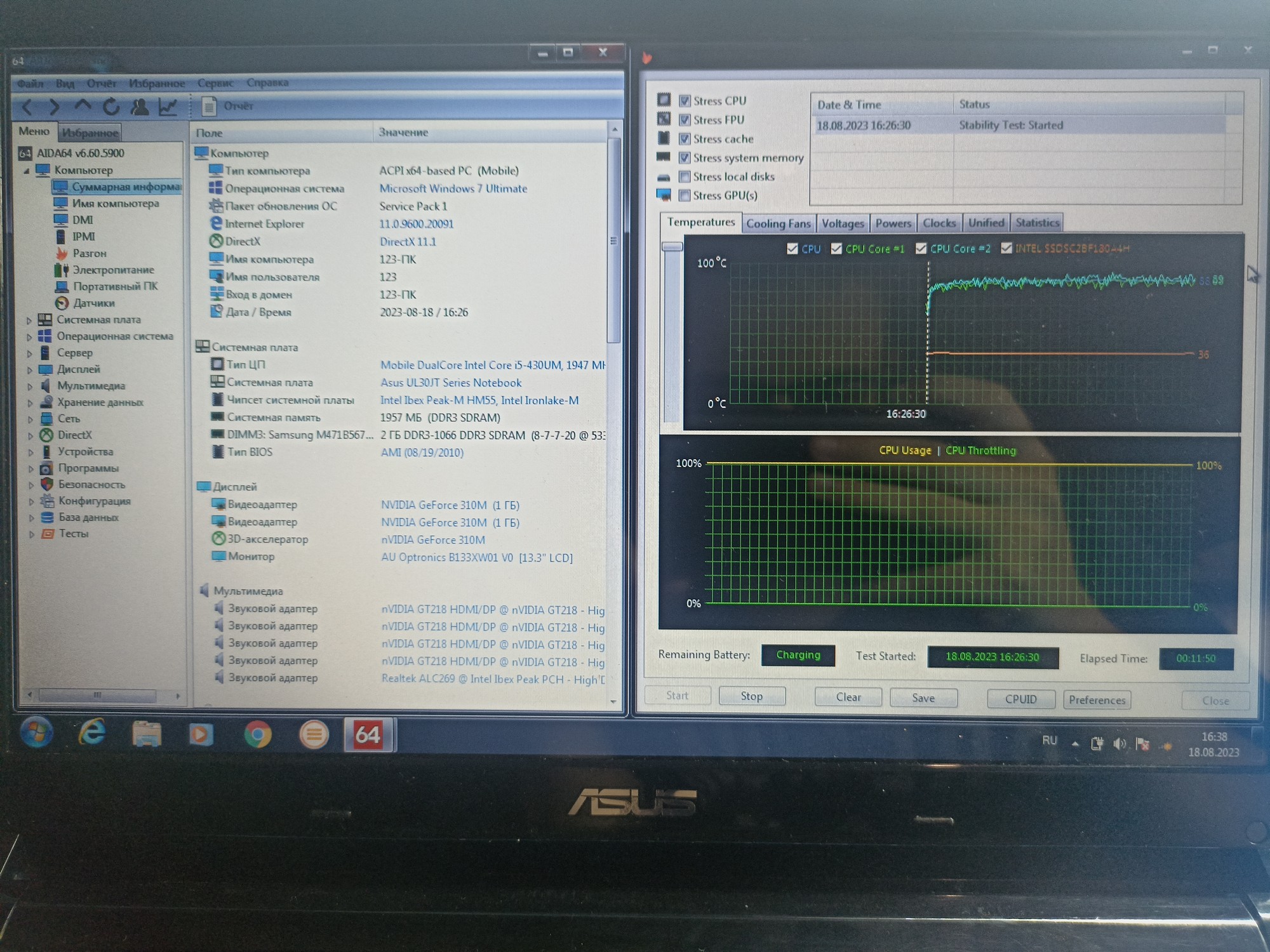Expand the Хранение данных tree node

(30, 403)
